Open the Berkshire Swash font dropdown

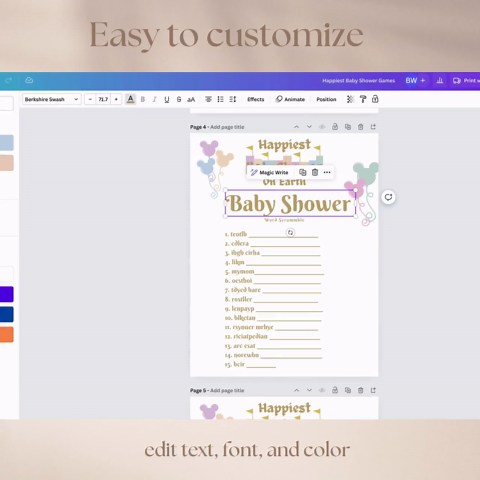point(52,99)
